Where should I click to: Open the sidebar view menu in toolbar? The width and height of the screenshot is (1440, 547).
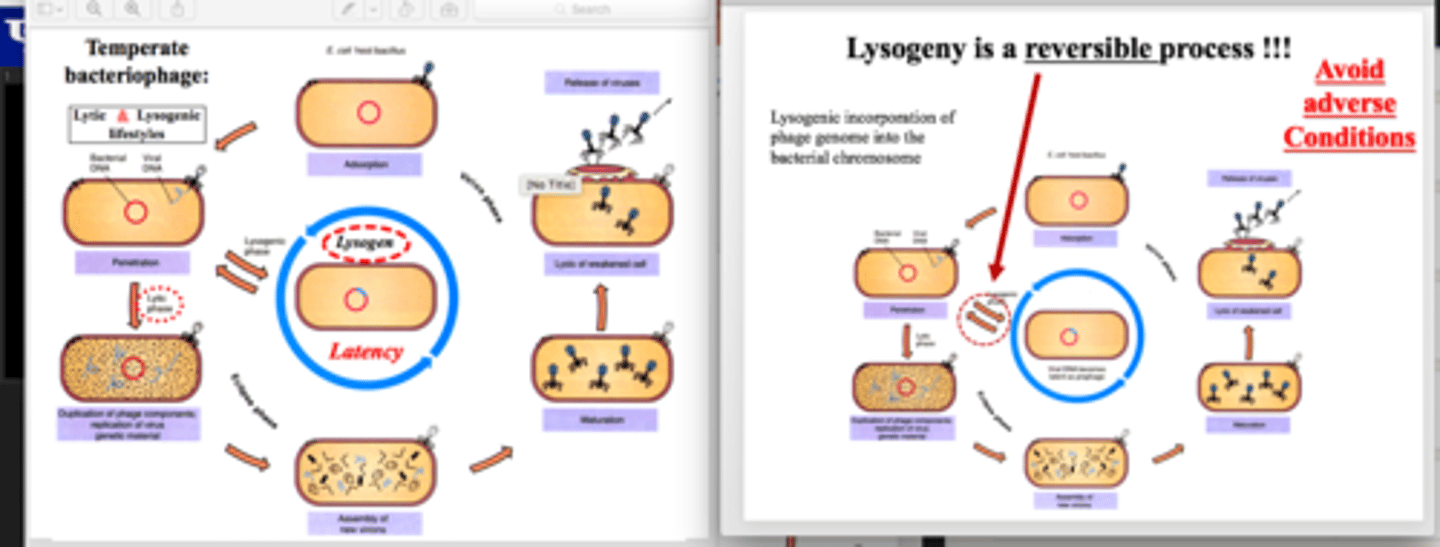click(48, 9)
